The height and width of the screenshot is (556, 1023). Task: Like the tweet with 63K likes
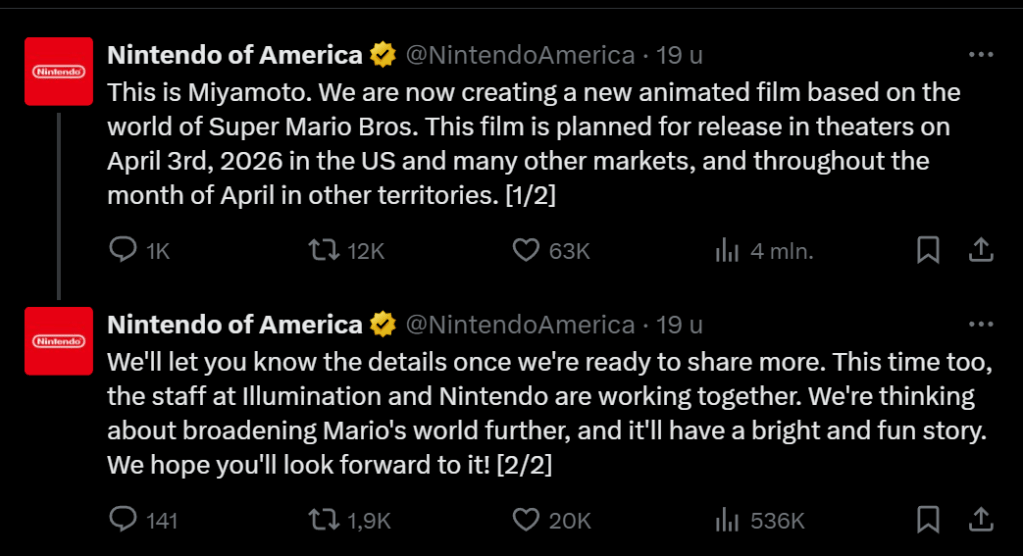click(x=526, y=250)
